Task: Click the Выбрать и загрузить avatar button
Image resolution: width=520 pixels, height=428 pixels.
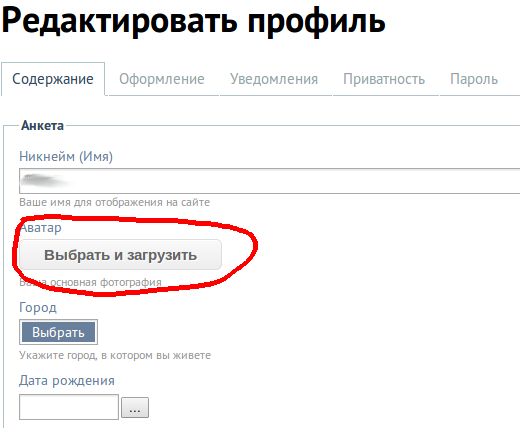Action: (x=120, y=255)
